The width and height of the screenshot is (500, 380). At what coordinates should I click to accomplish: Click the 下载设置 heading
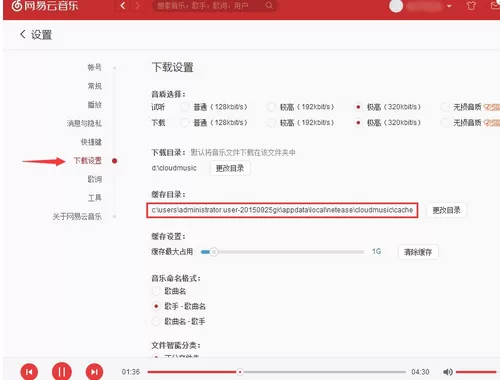coord(173,67)
